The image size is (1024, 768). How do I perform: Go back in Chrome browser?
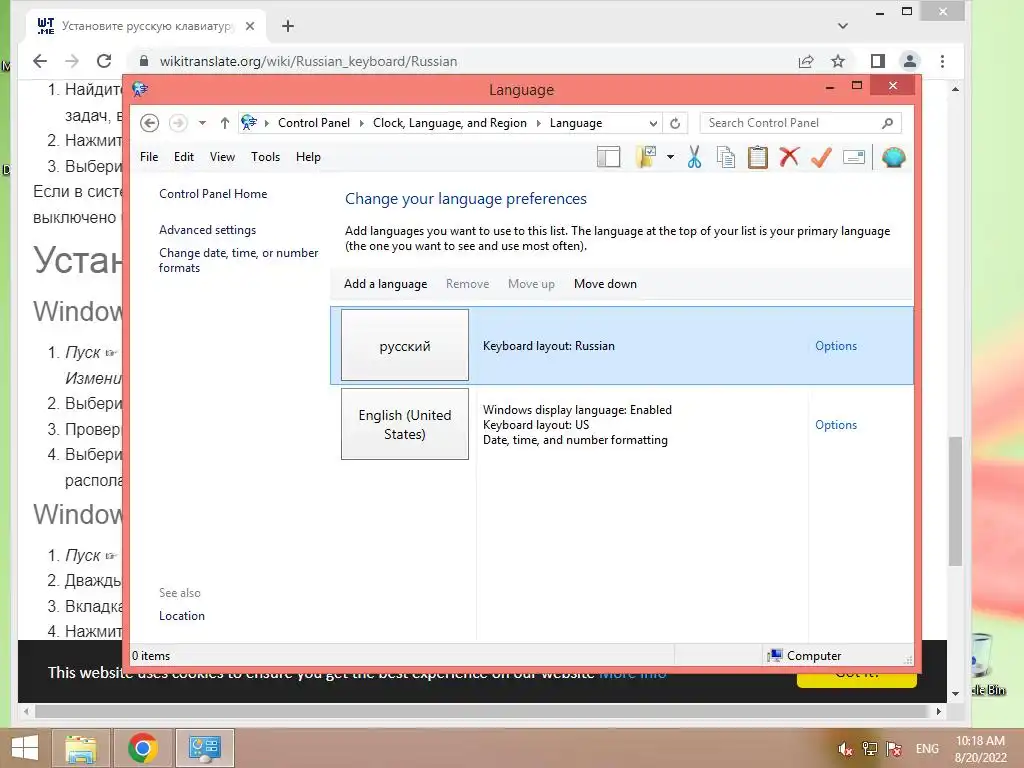40,61
